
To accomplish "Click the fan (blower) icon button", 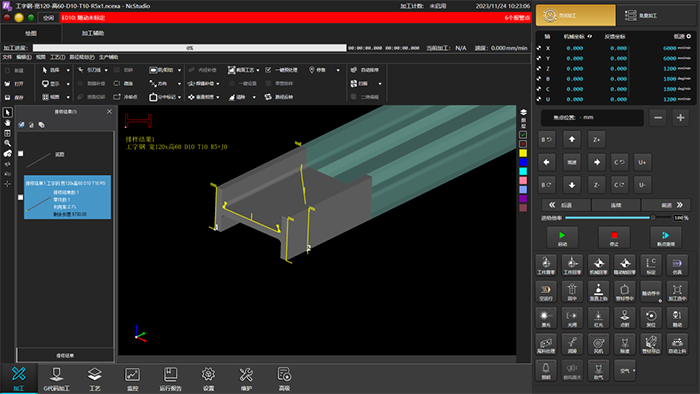I will coord(598,344).
